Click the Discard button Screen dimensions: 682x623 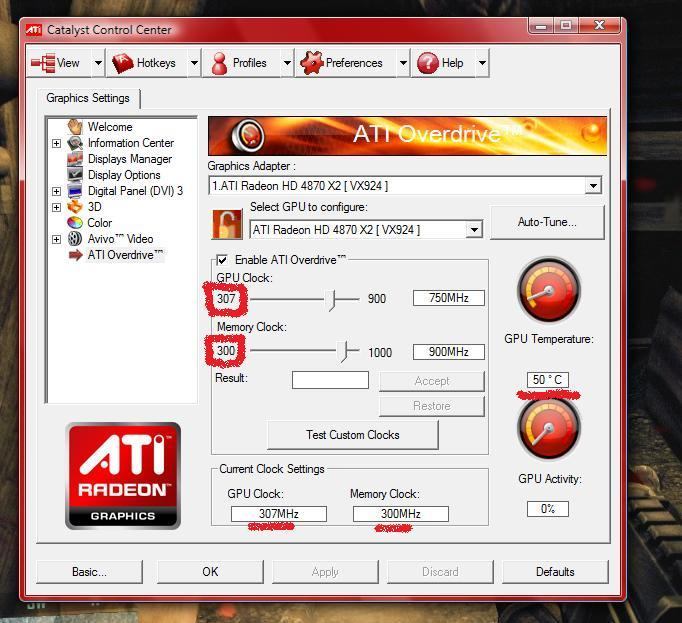[x=440, y=572]
